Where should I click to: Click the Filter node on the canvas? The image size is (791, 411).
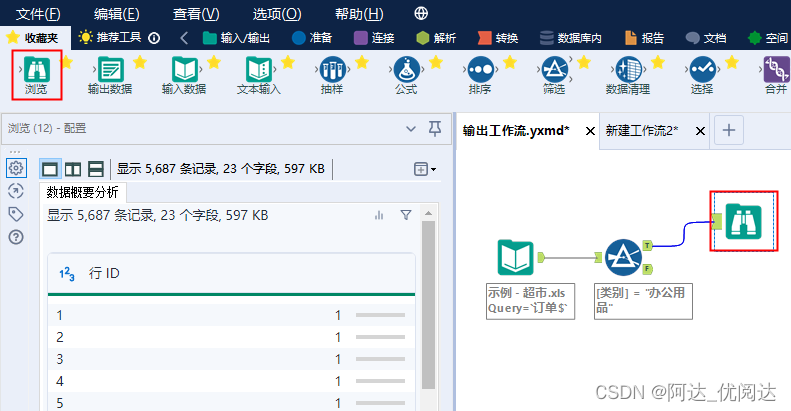[x=624, y=257]
